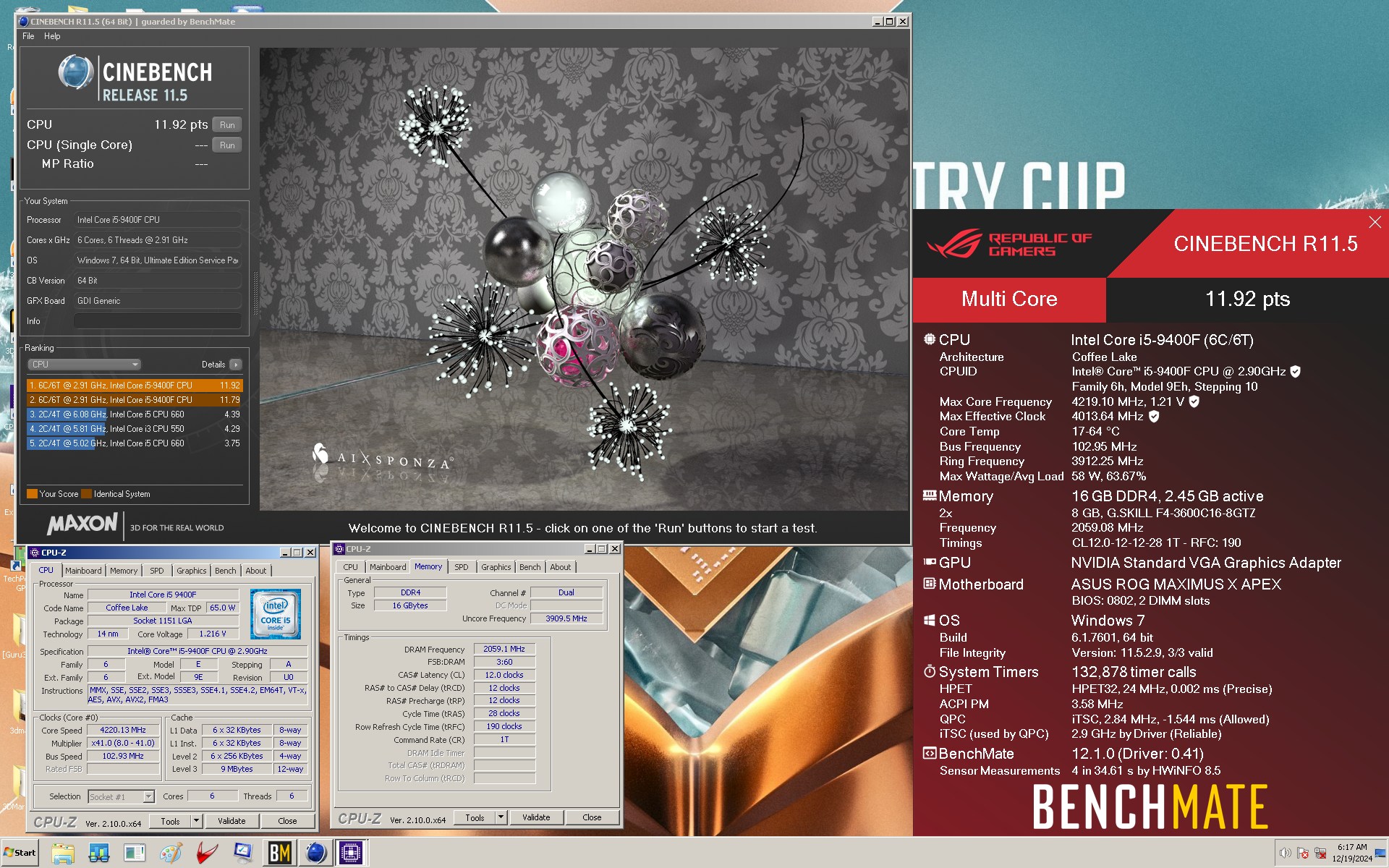Switch to CPU-Z purple chip taskbar icon
This screenshot has height=868, width=1389.
[352, 854]
